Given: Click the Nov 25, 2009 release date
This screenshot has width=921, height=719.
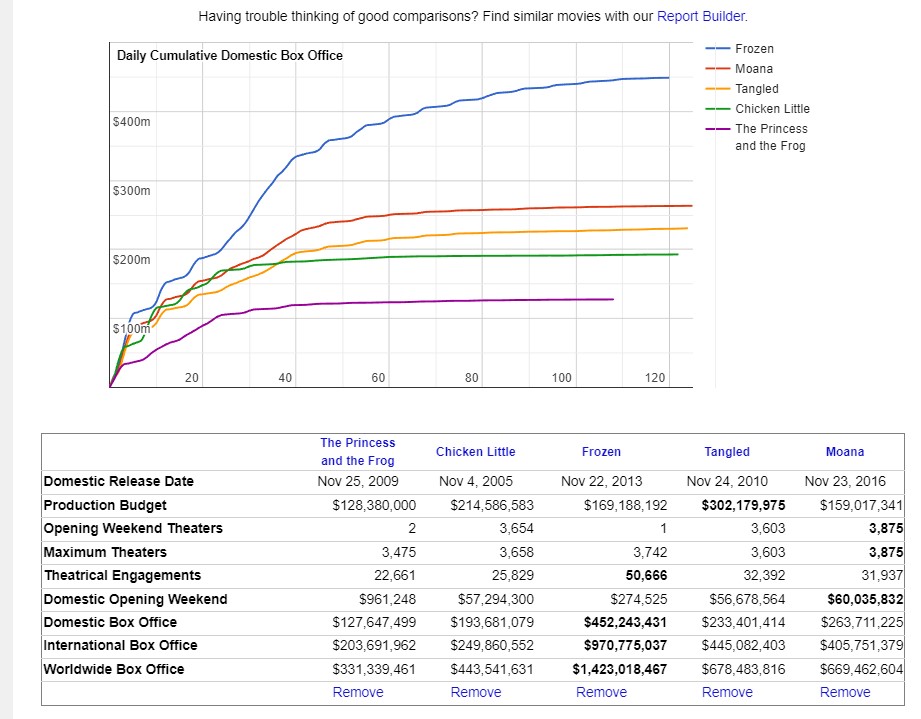Looking at the screenshot, I should coord(358,481).
